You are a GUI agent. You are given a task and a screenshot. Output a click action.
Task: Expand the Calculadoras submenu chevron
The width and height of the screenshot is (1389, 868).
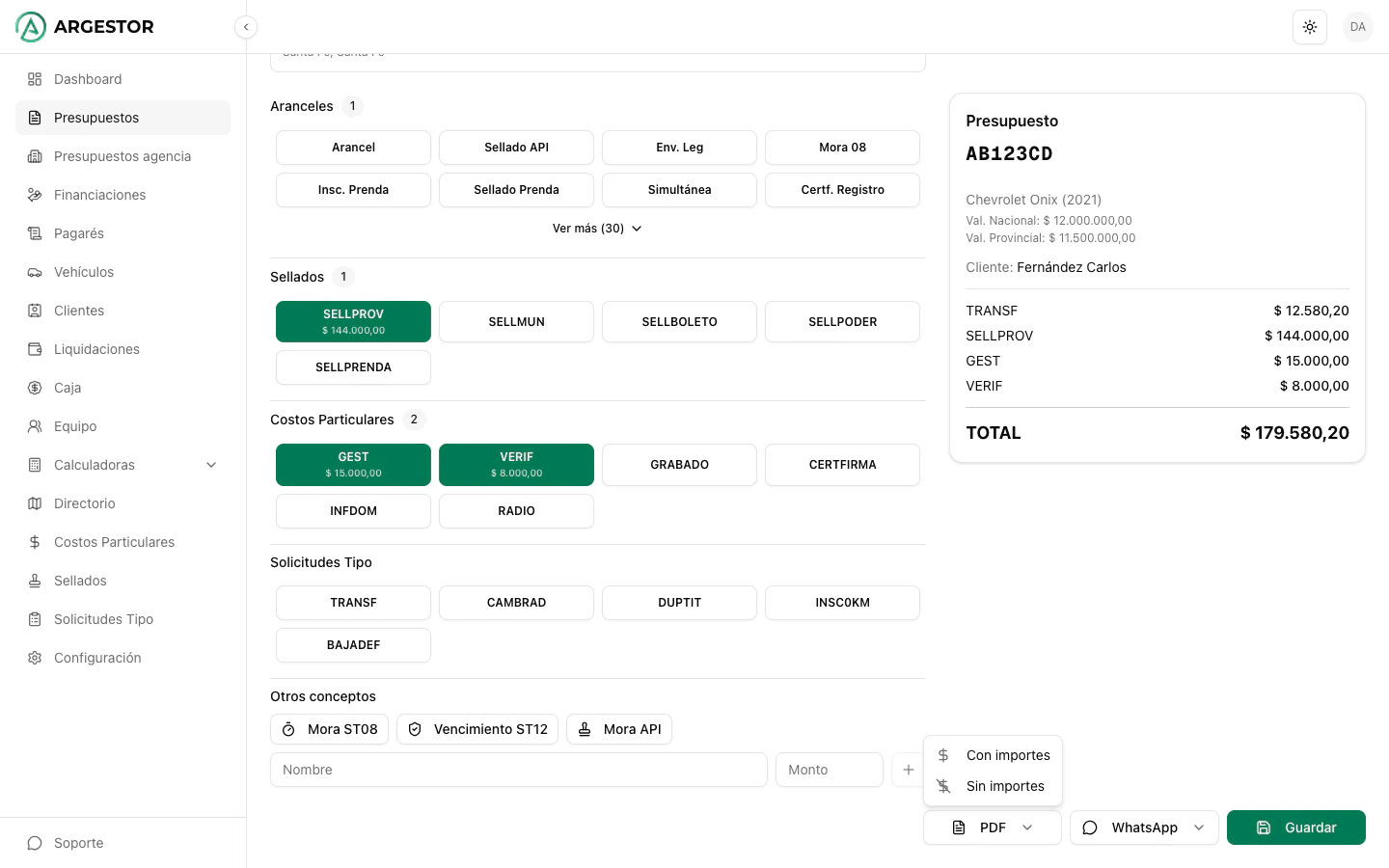(211, 465)
